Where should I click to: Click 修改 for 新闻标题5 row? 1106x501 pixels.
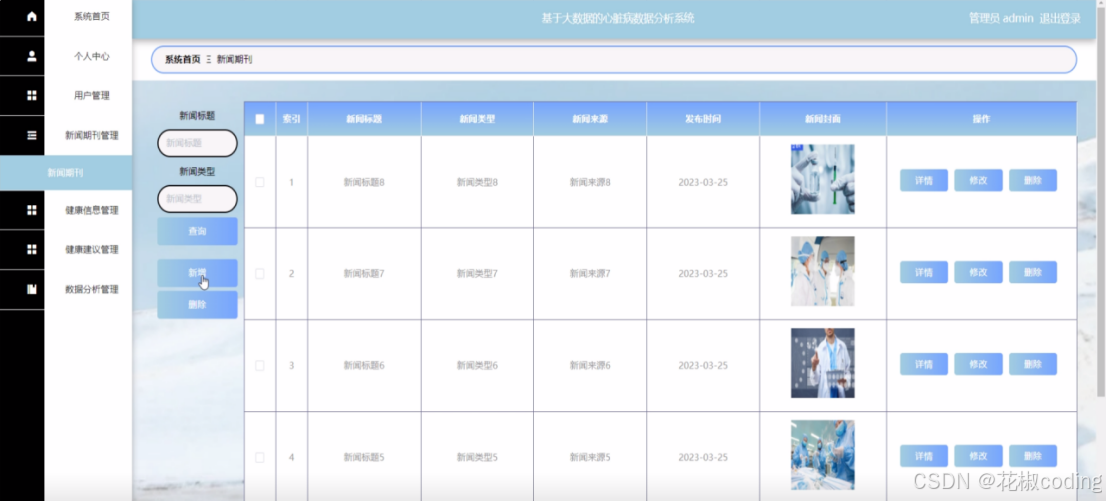[978, 456]
